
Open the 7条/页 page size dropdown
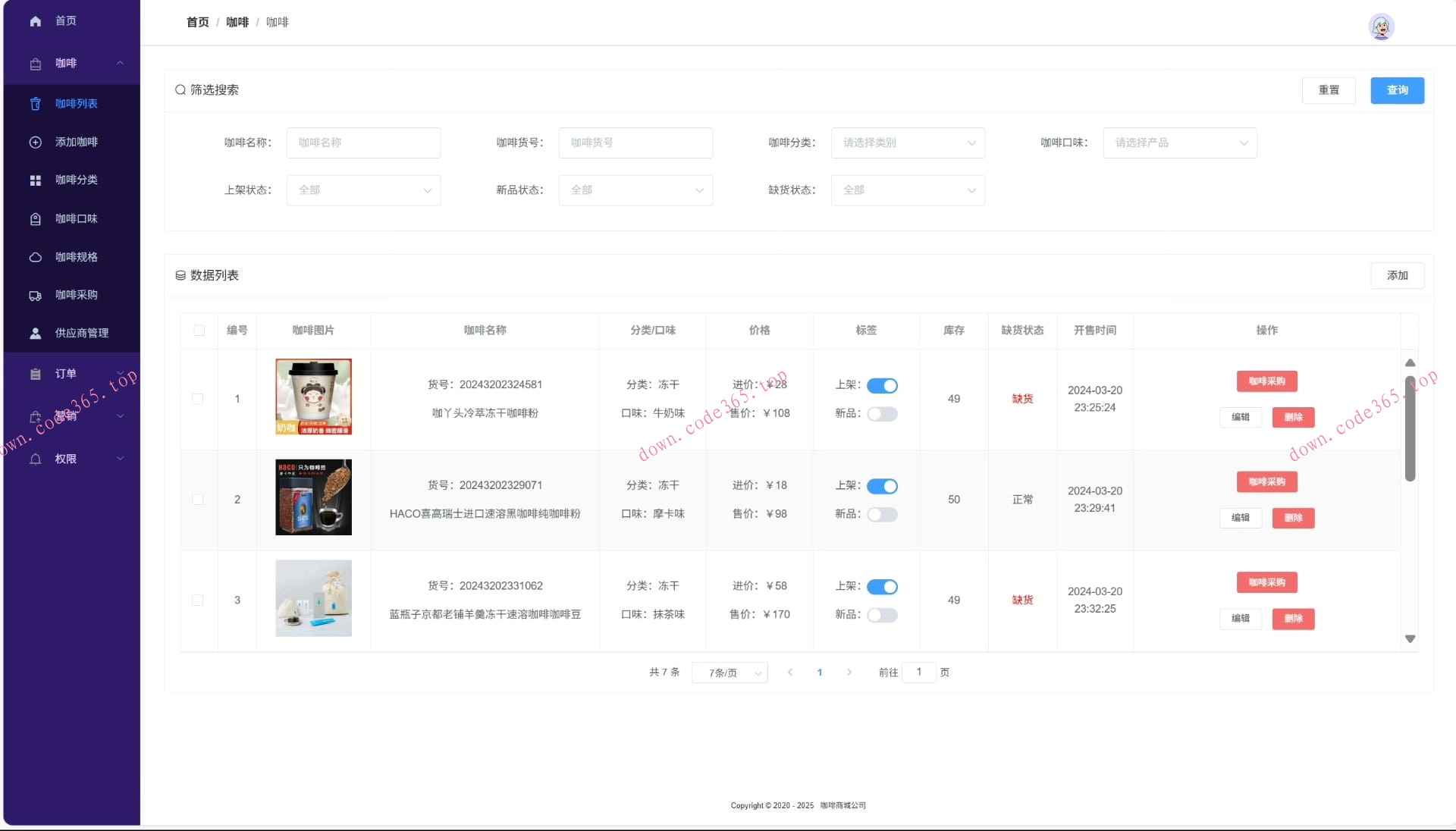(x=729, y=673)
